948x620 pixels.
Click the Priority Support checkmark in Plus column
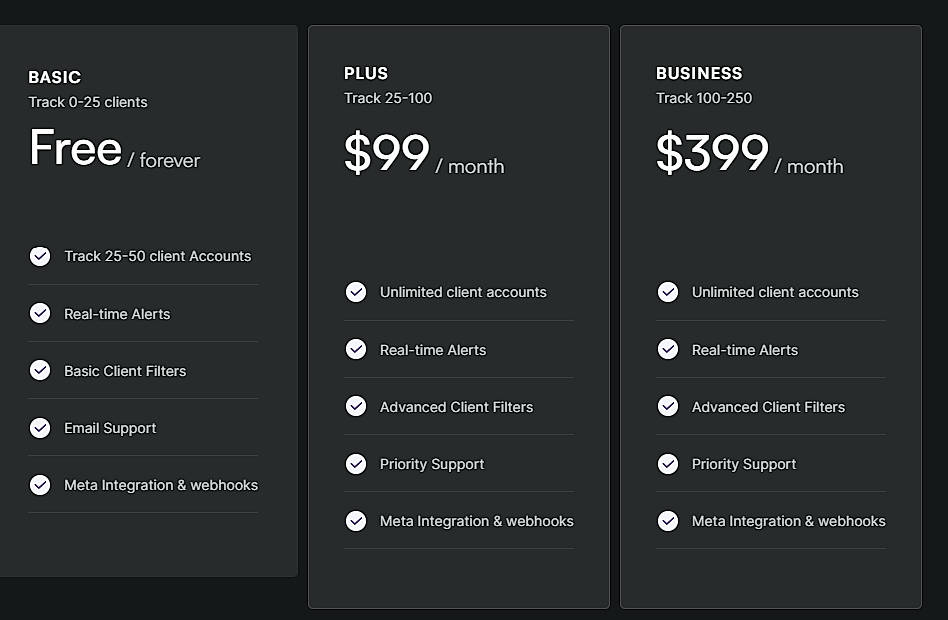pos(356,464)
